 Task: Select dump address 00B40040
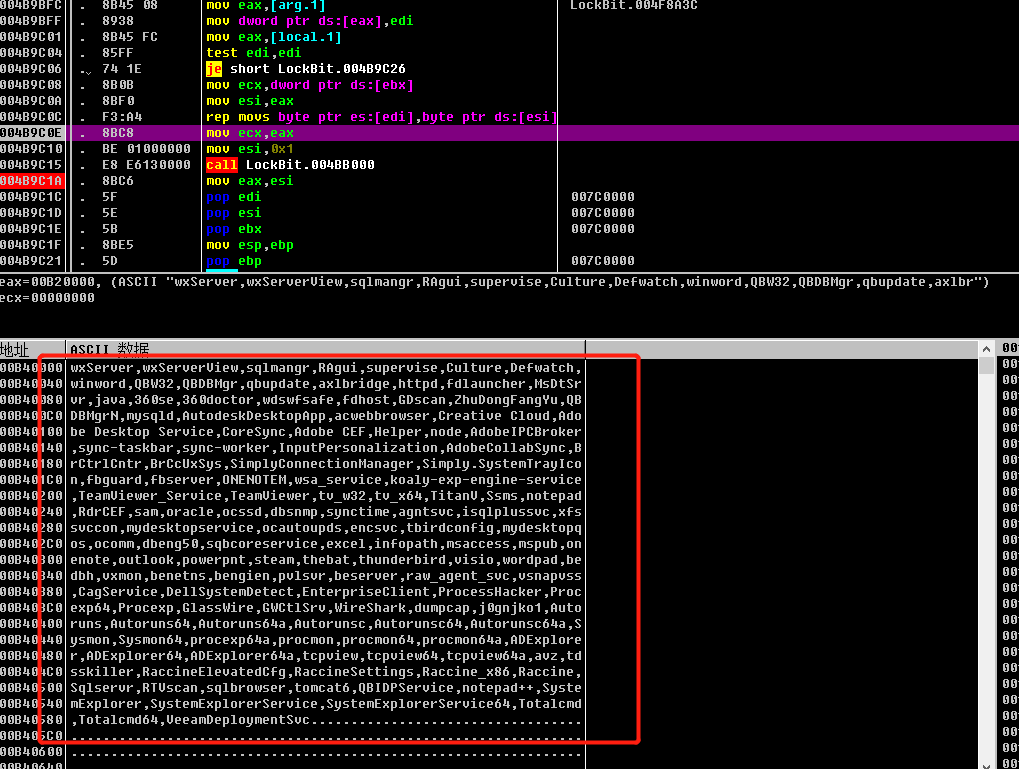coord(32,384)
